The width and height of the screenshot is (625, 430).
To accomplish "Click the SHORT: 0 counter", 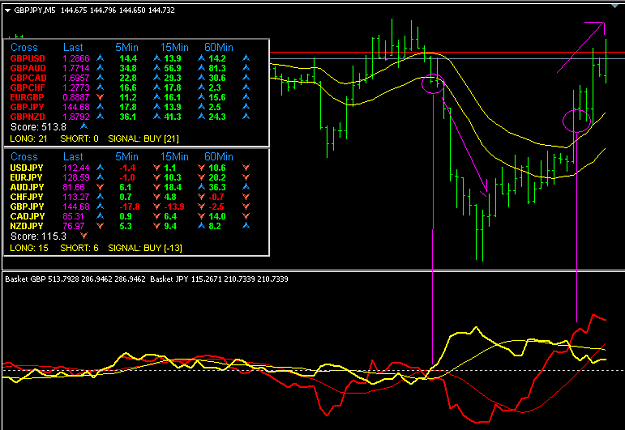I will tap(79, 139).
